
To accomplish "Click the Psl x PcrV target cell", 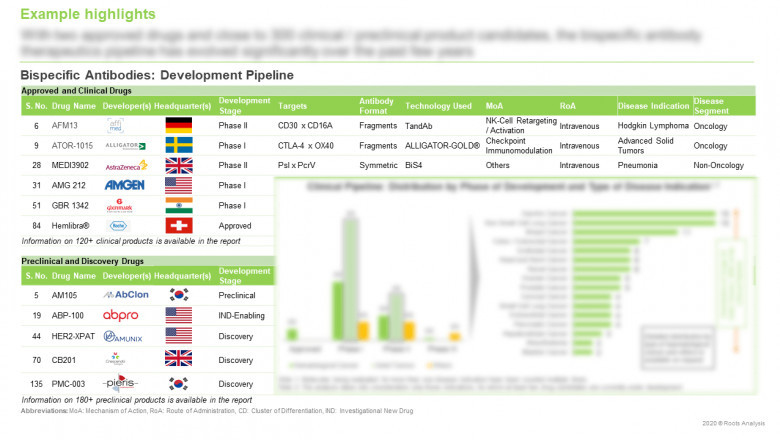I will (x=296, y=165).
